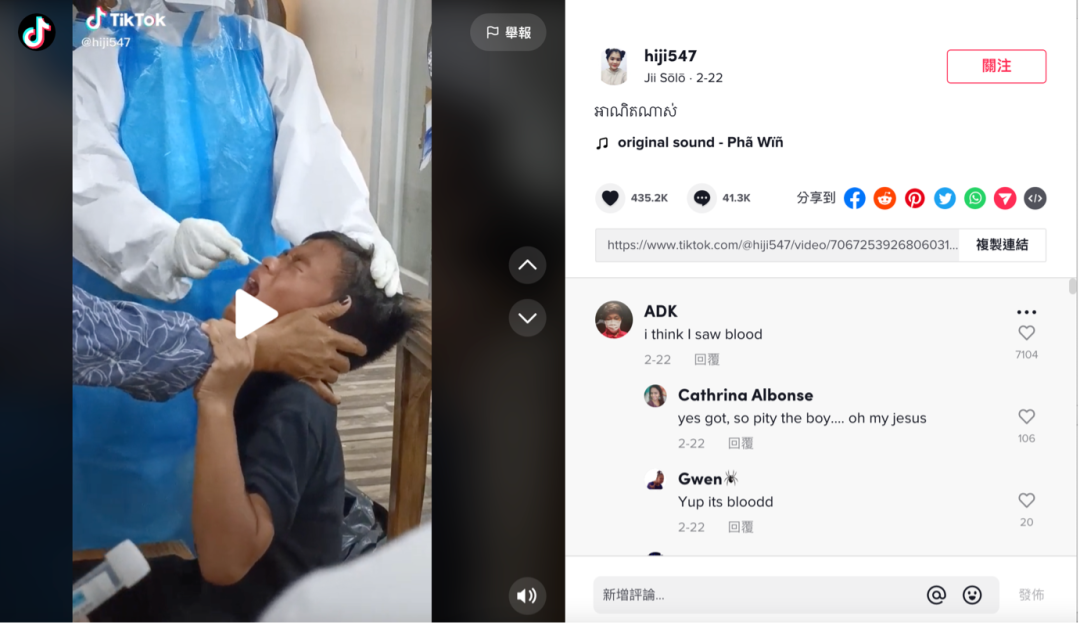The width and height of the screenshot is (1080, 626).
Task: Go to the previous video with up chevron
Action: pos(528,265)
